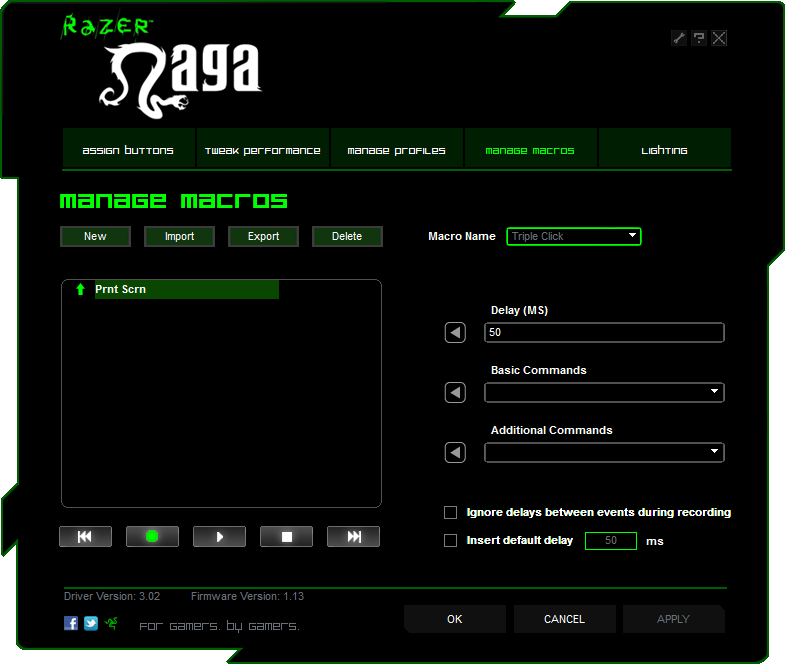Close the Razer Naga window
The image size is (785, 664).
[719, 38]
